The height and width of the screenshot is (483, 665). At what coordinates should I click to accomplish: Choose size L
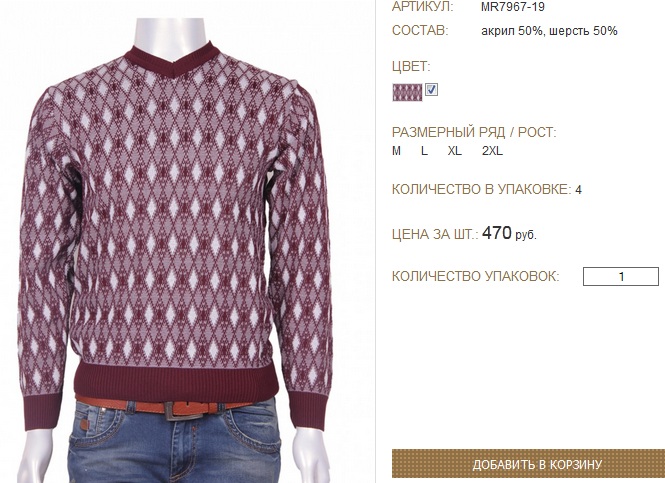(424, 151)
